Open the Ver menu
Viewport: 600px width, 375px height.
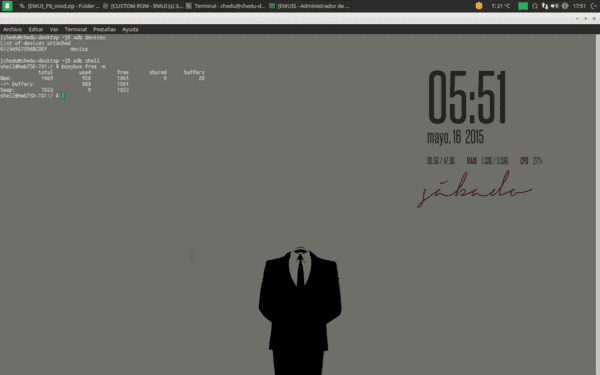coord(54,29)
